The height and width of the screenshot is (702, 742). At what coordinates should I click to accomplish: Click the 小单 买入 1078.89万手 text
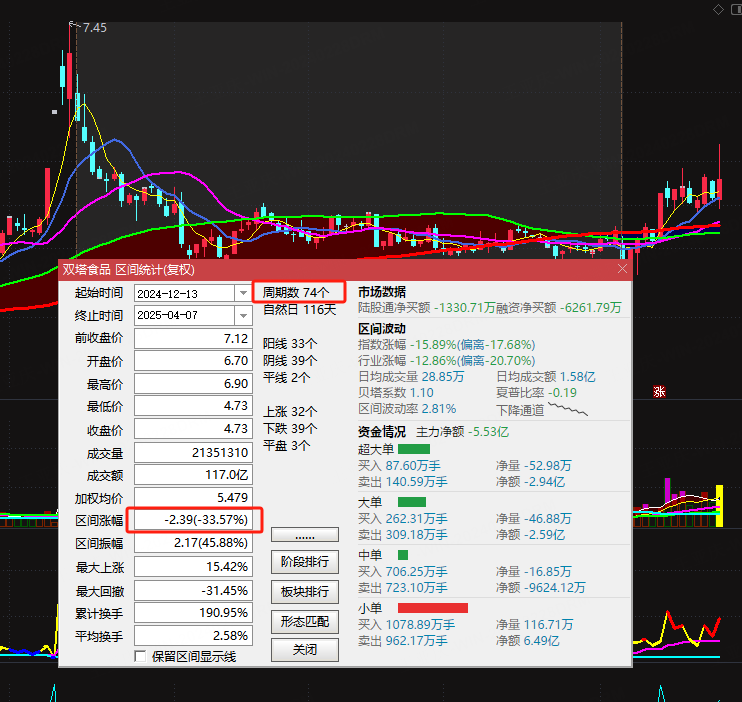point(406,625)
